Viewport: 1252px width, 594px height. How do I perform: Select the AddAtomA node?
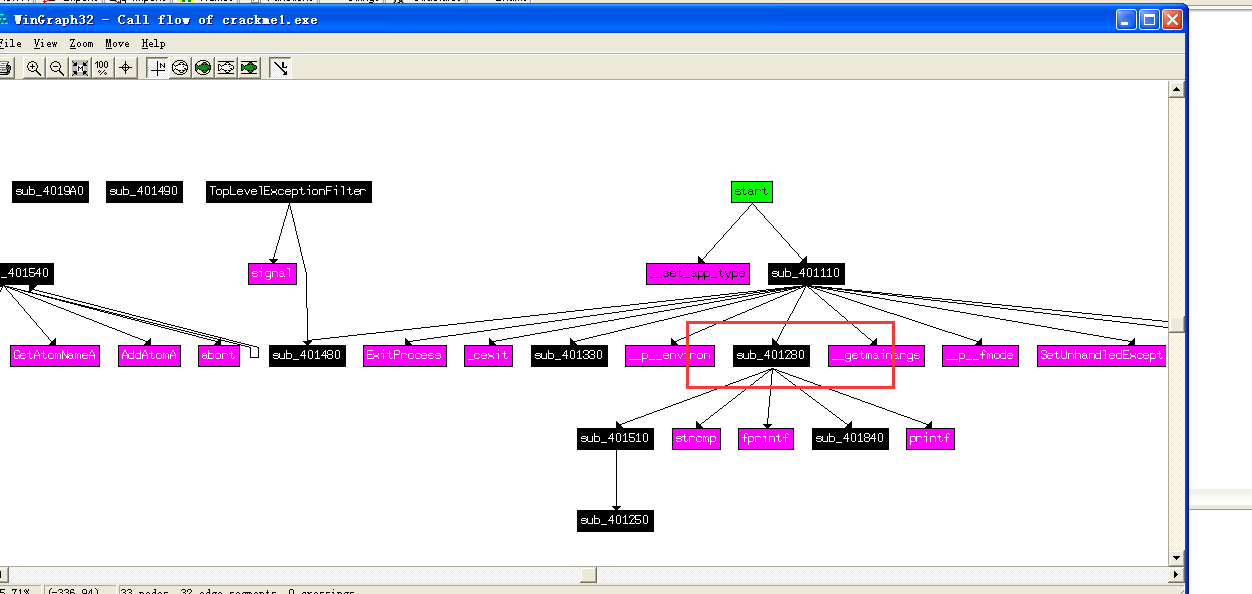pyautogui.click(x=149, y=355)
